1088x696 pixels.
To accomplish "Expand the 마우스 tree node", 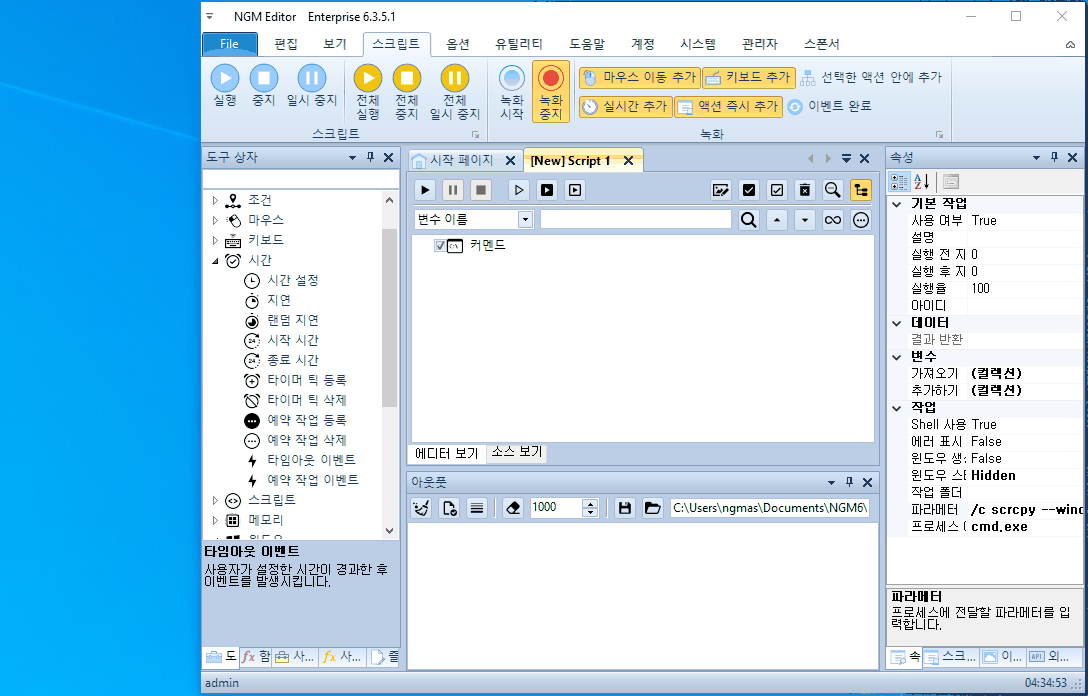I will click(215, 221).
